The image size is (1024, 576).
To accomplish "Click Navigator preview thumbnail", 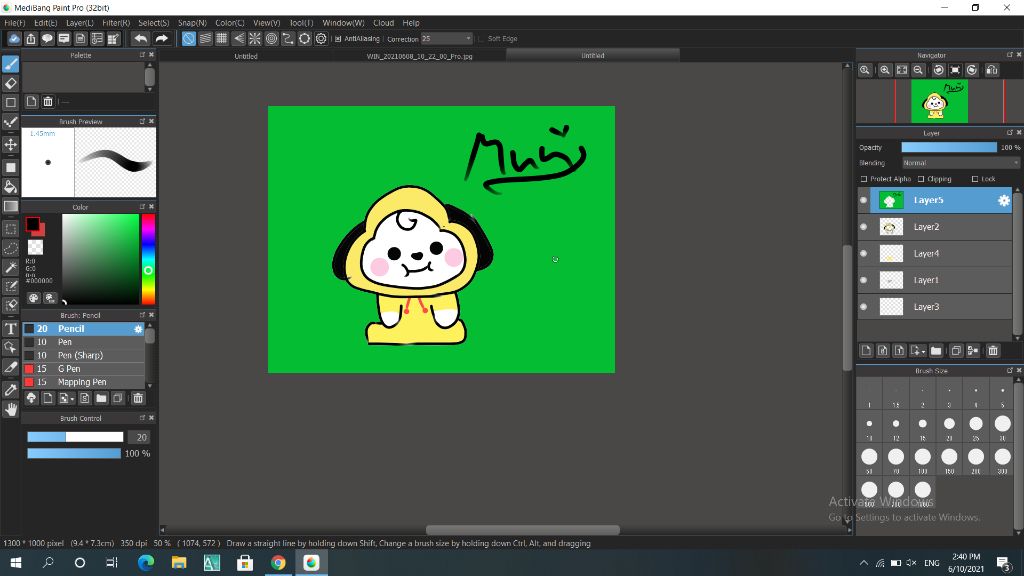I will pyautogui.click(x=939, y=101).
